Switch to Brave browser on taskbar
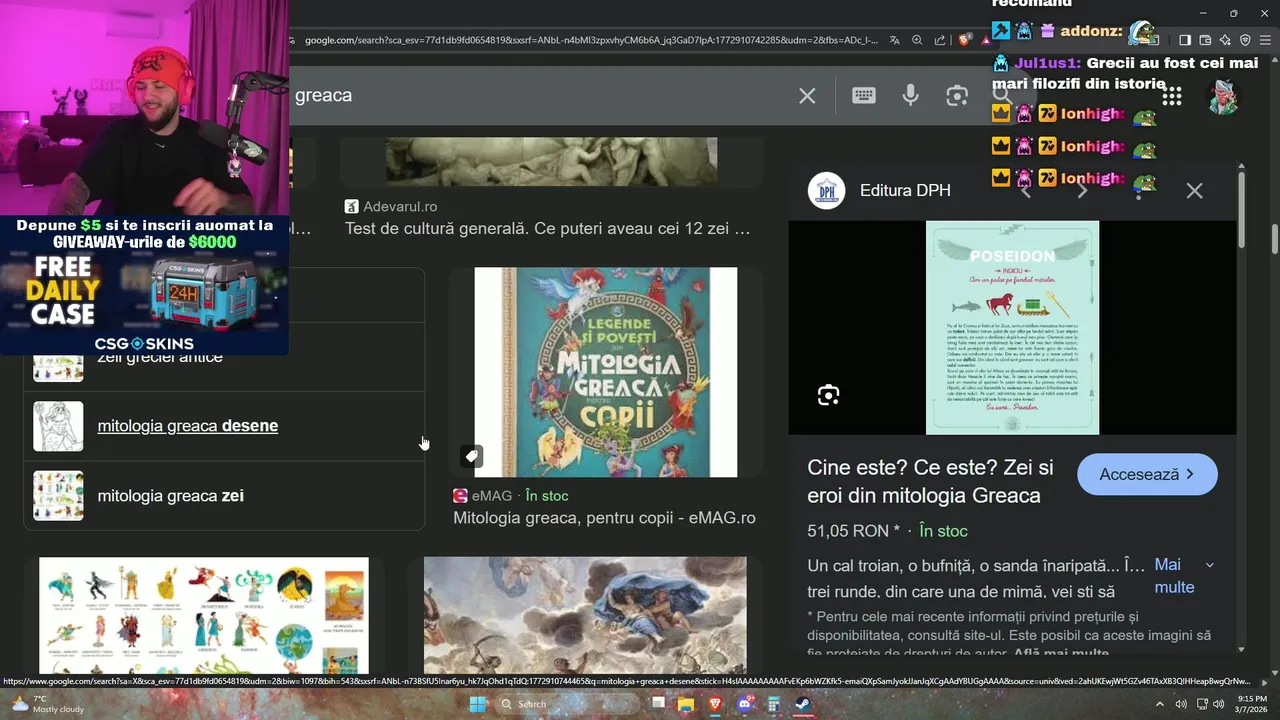The width and height of the screenshot is (1280, 720). (715, 704)
